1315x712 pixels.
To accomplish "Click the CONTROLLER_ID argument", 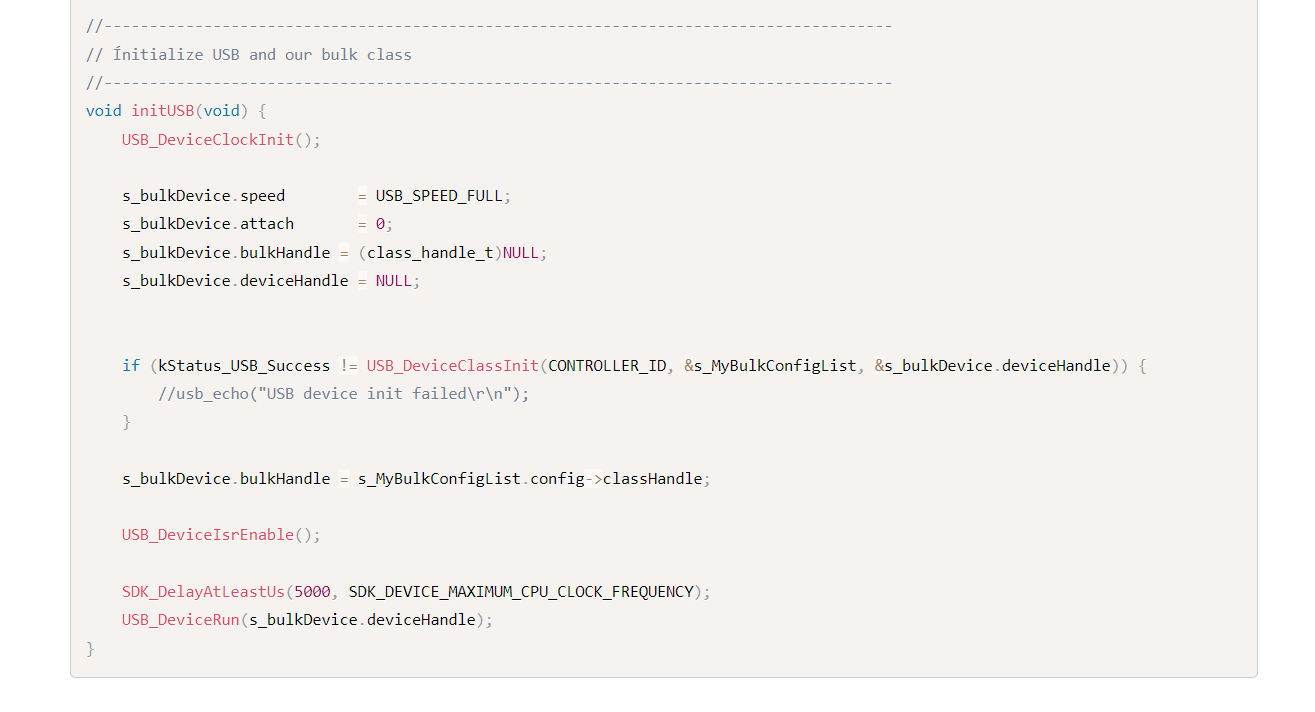I will coord(607,366).
